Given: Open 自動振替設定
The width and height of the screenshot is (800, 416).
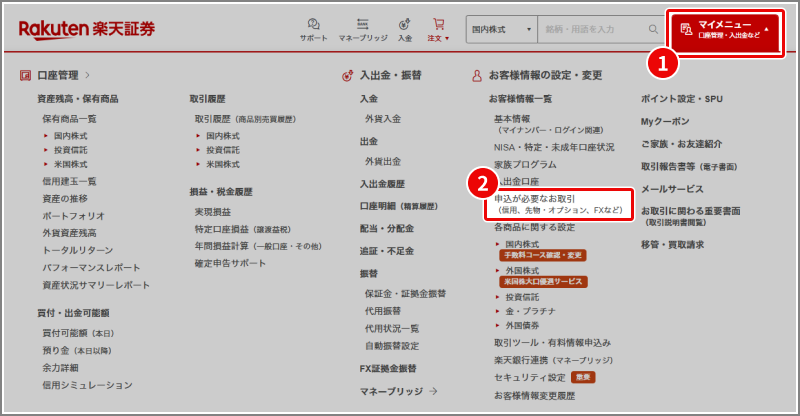Looking at the screenshot, I should point(392,346).
